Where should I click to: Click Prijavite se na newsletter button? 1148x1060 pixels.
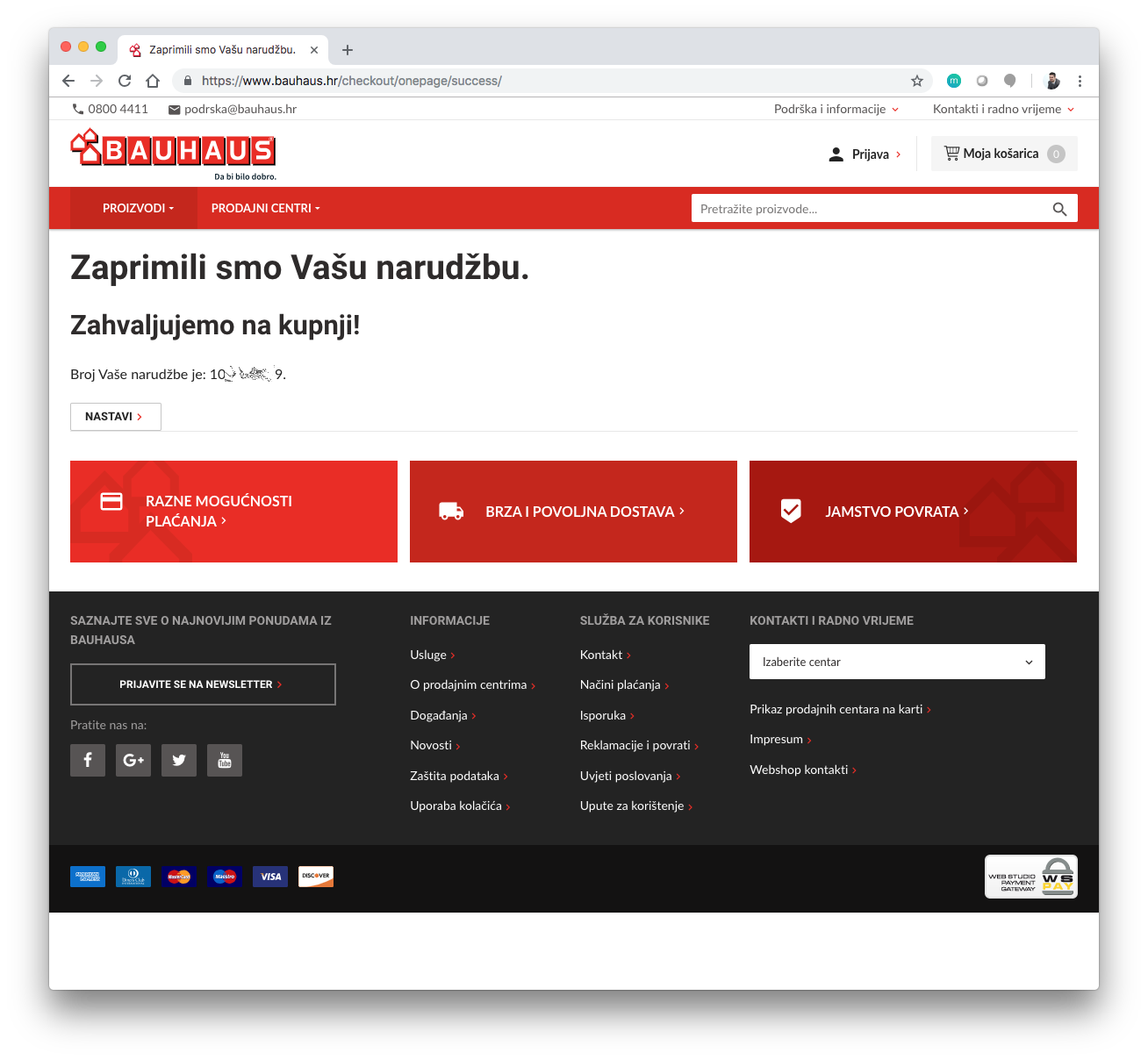pyautogui.click(x=203, y=684)
